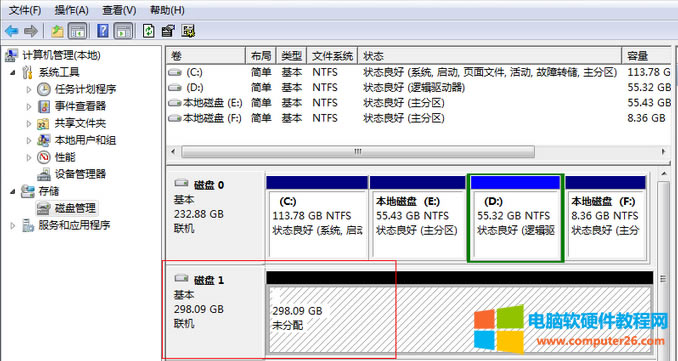Collapse the 系统工具 tree node
This screenshot has width=678, height=361.
coord(13,73)
